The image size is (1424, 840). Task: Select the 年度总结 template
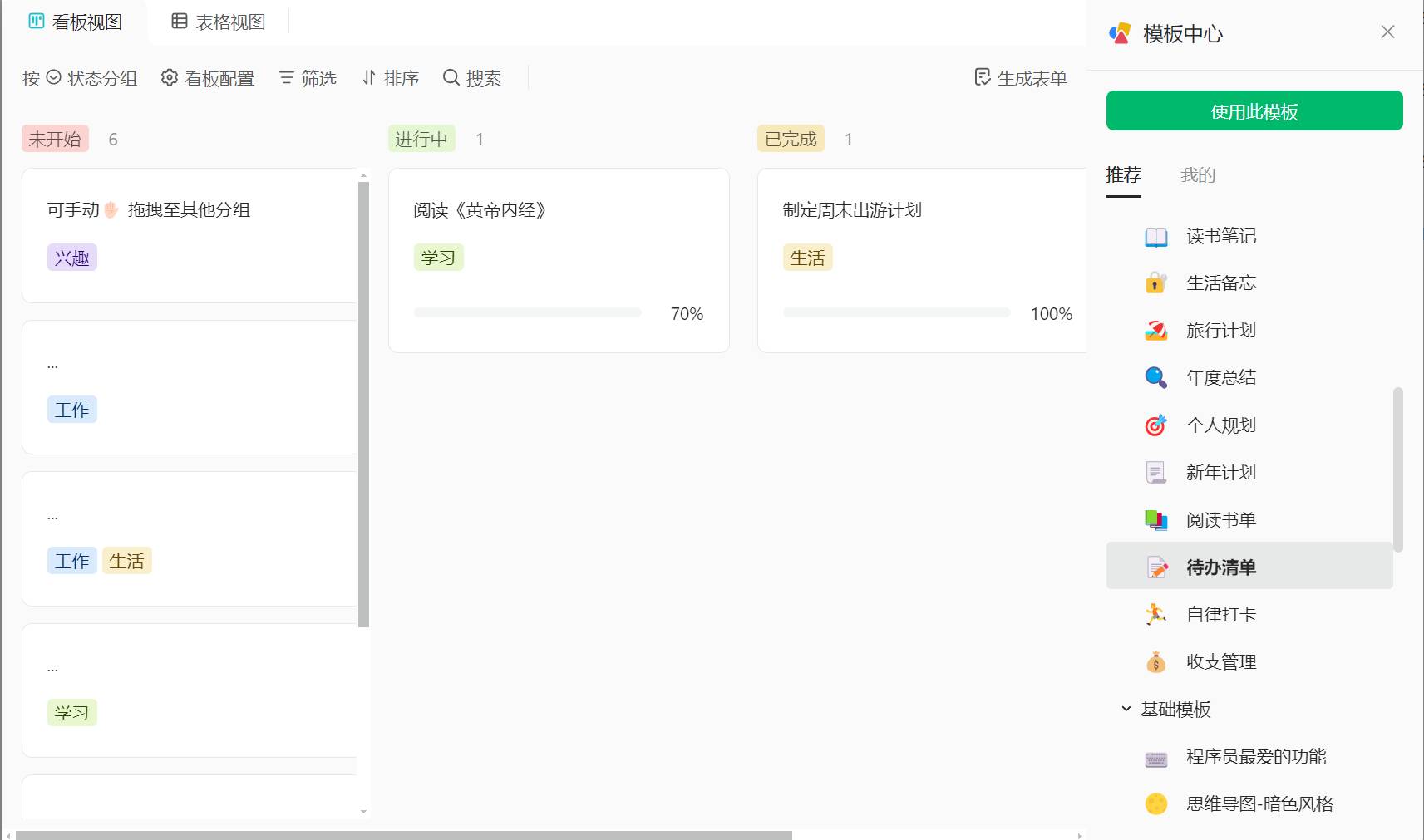coord(1249,378)
